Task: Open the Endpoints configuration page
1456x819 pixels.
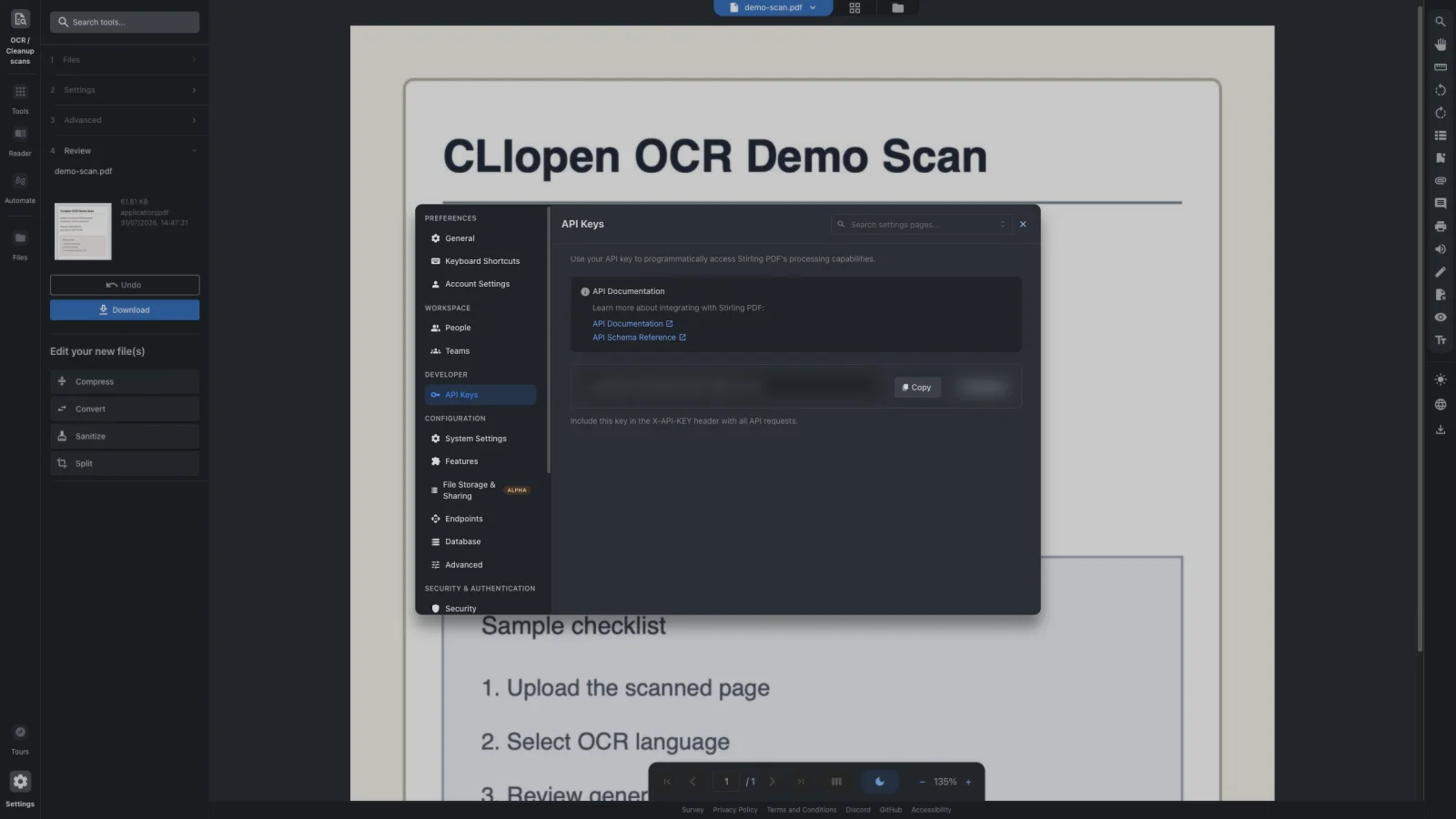Action: point(480,519)
